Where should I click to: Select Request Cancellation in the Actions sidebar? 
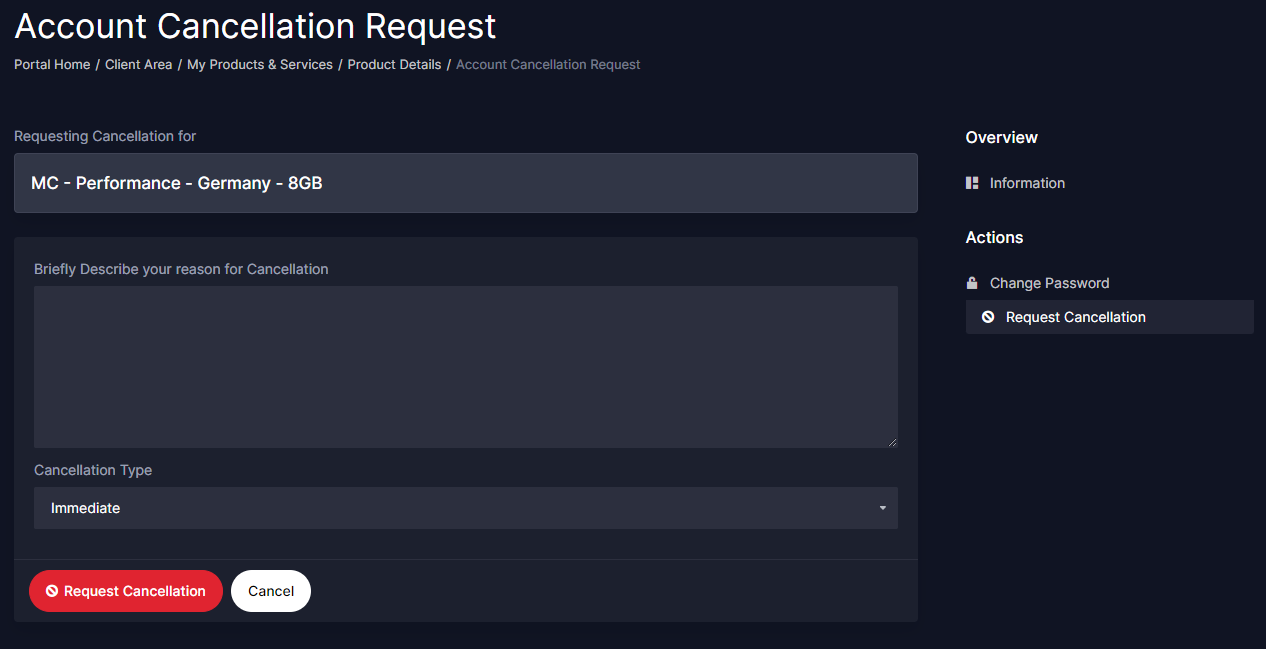[x=1075, y=317]
